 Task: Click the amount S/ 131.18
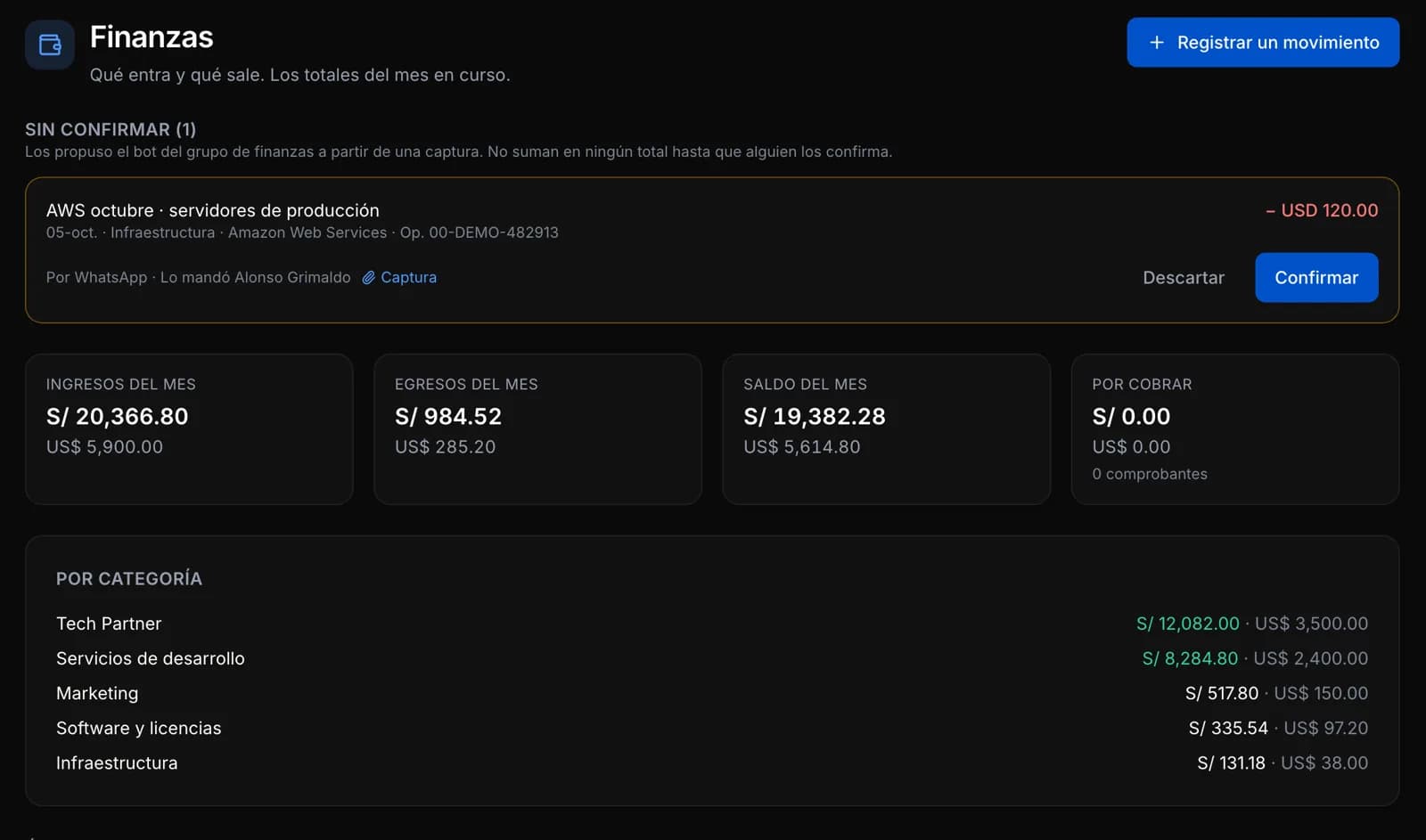click(x=1231, y=763)
